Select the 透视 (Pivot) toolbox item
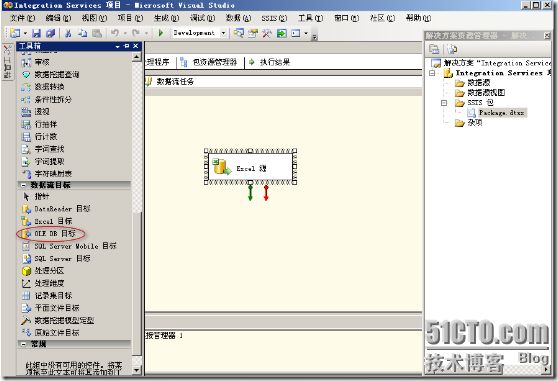 click(36, 112)
